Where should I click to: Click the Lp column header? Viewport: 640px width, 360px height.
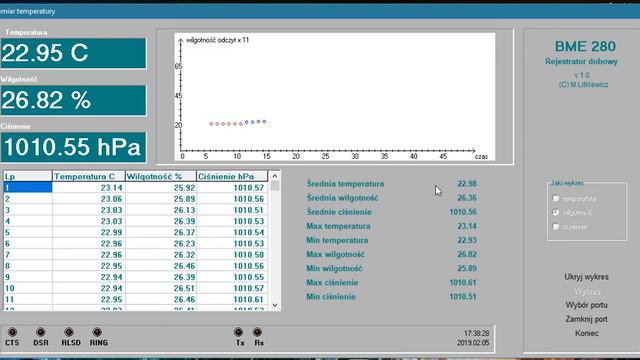click(x=28, y=176)
